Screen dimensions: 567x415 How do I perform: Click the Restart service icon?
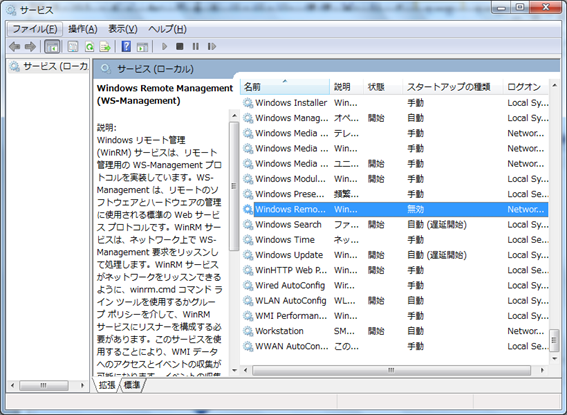coord(212,47)
